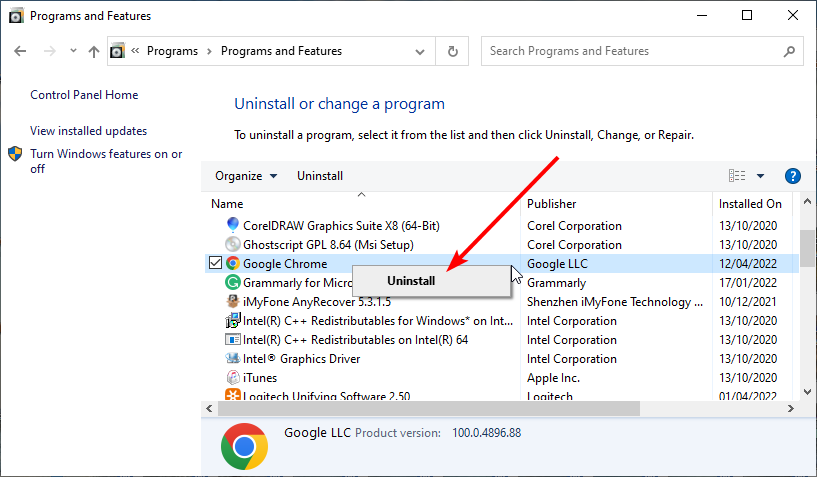
Task: Click the Logitech Unifying Software icon
Action: click(x=232, y=395)
